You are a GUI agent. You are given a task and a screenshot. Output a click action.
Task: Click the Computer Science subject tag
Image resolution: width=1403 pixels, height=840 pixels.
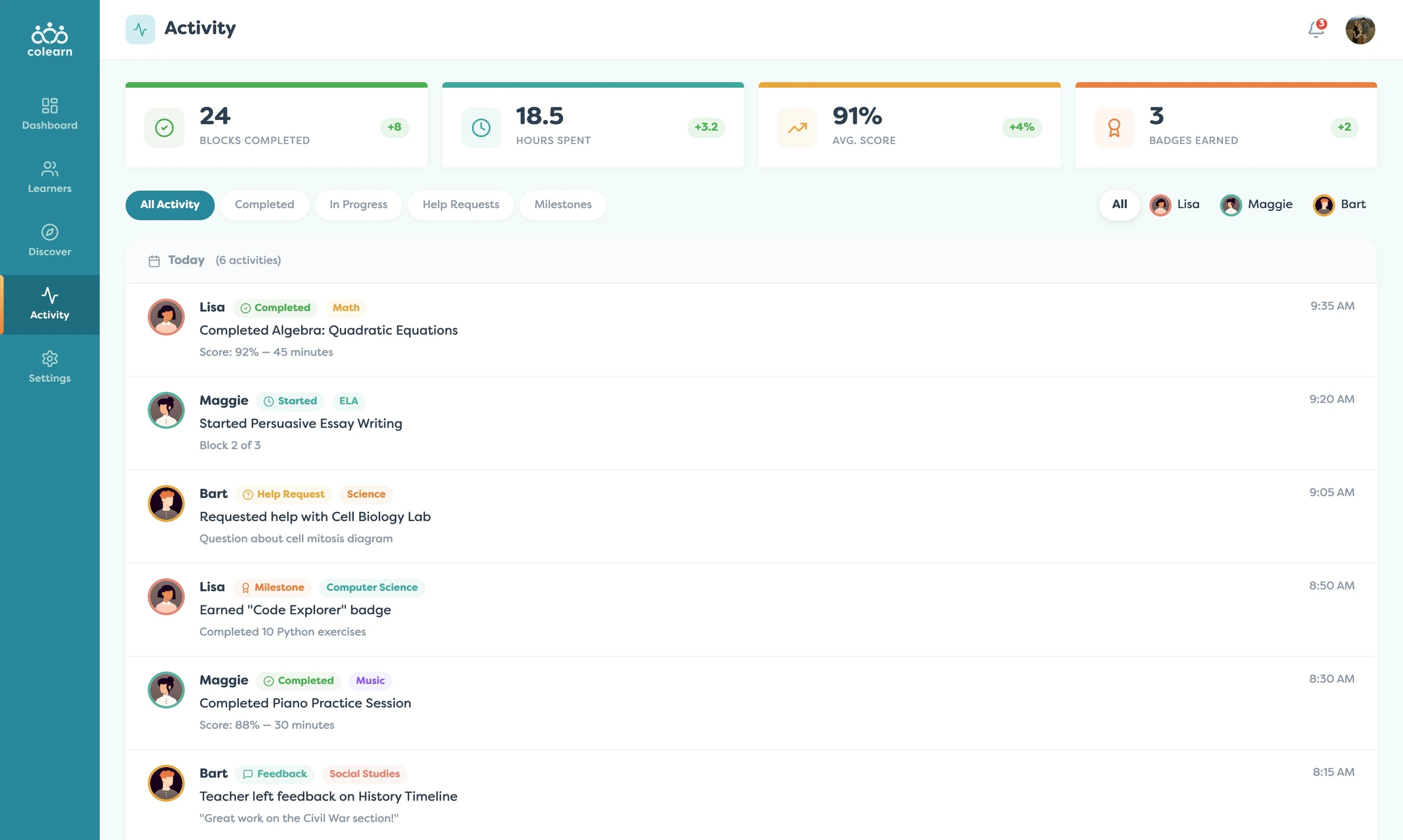[372, 587]
